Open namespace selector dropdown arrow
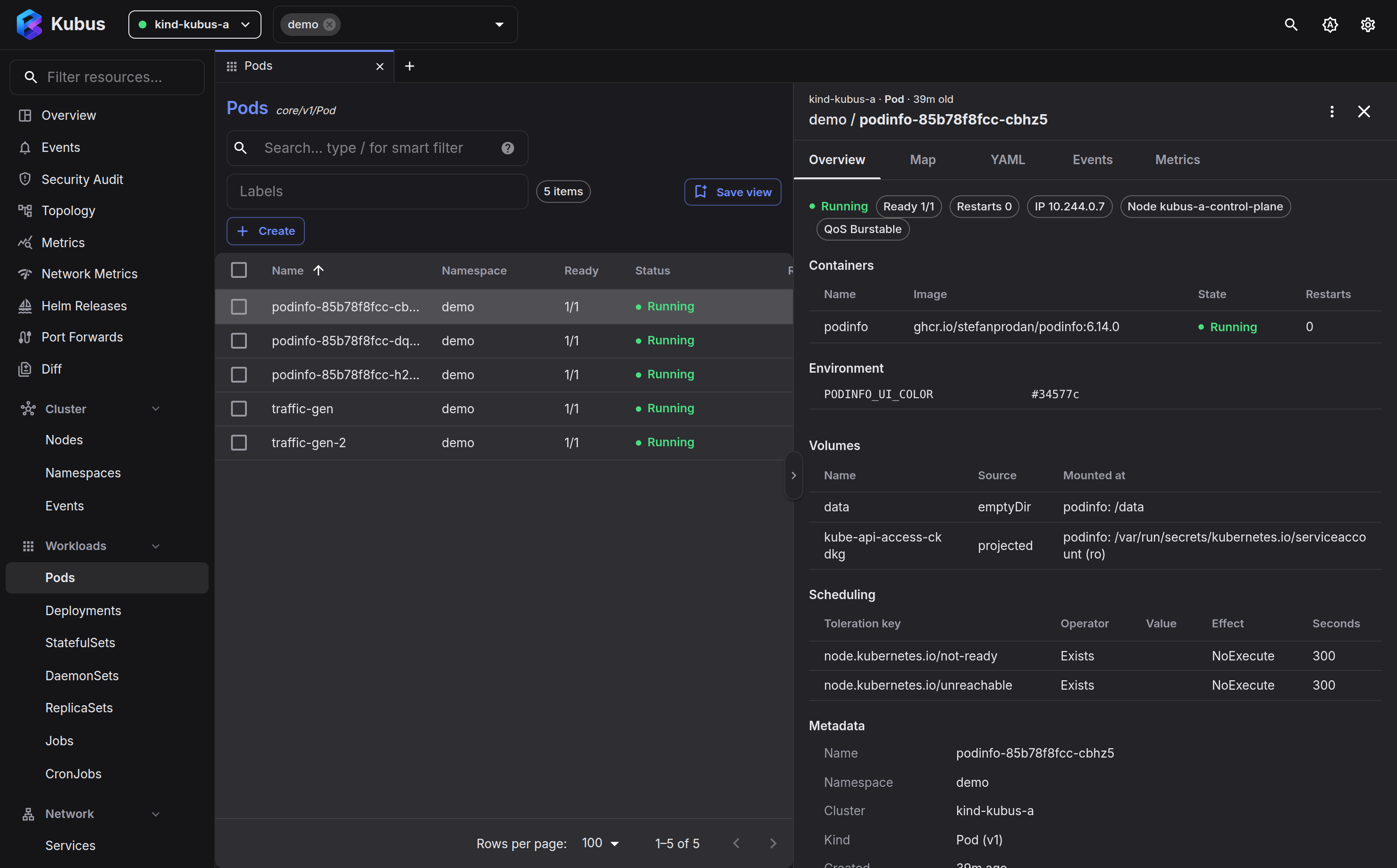The width and height of the screenshot is (1397, 868). 499,25
